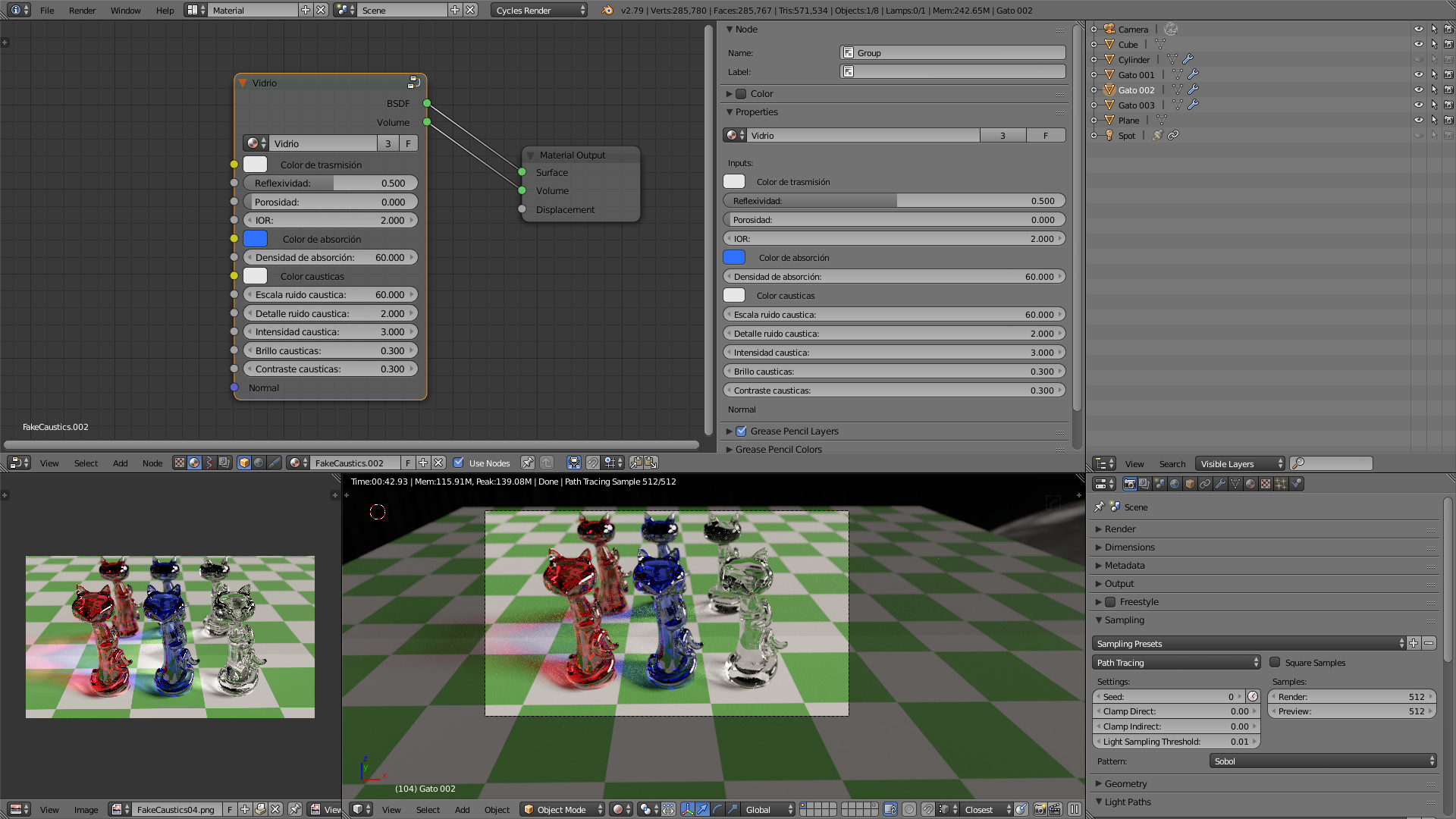Click translate manipulator arrow icon in viewport header
Screen dimensions: 1456x819
point(702,809)
